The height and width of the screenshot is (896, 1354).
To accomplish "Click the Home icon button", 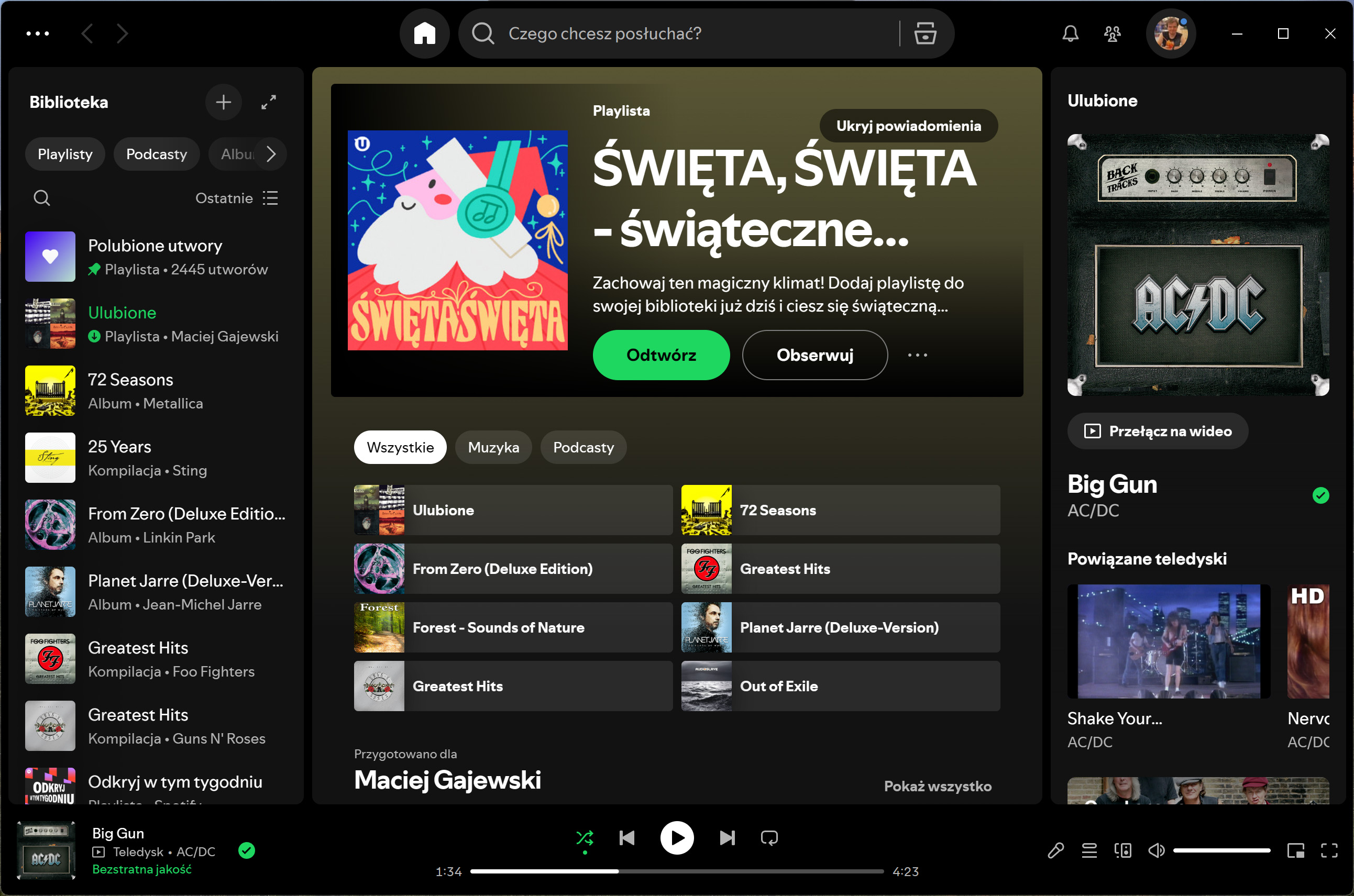I will pos(424,34).
